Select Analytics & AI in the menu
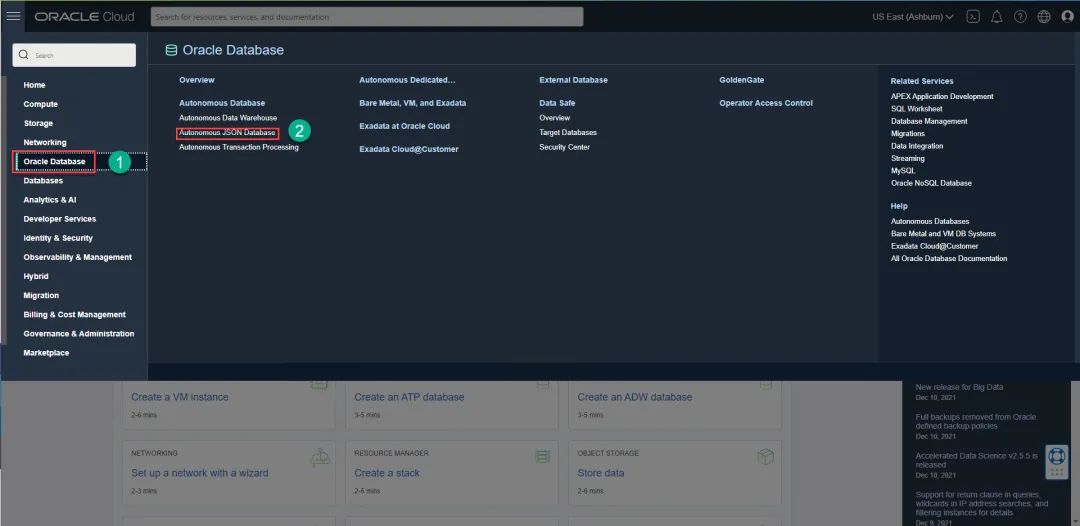1080x526 pixels. (50, 200)
